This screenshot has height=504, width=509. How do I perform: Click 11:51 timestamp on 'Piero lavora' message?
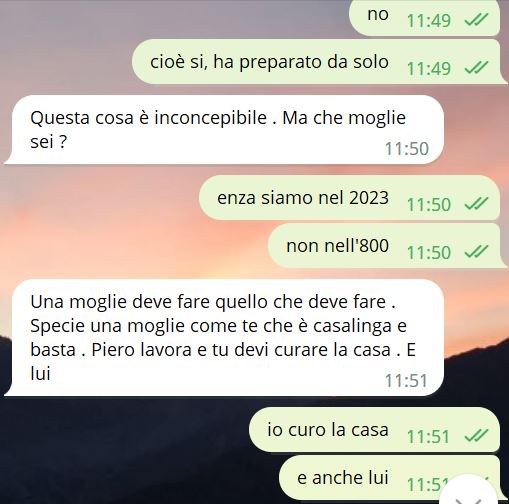click(x=406, y=381)
